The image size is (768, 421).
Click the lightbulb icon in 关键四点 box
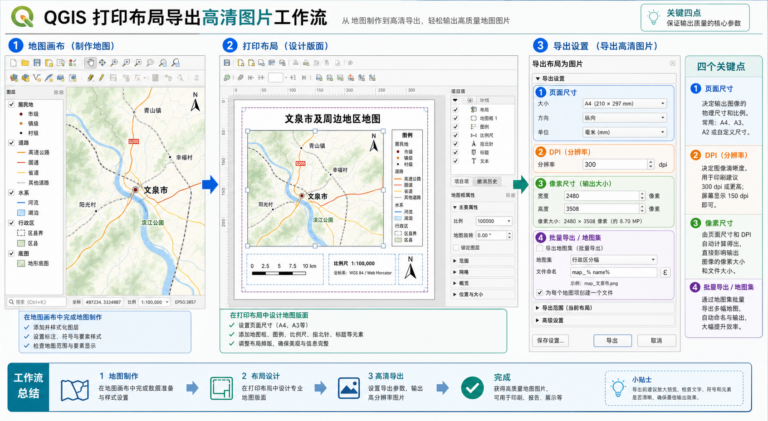coord(653,18)
